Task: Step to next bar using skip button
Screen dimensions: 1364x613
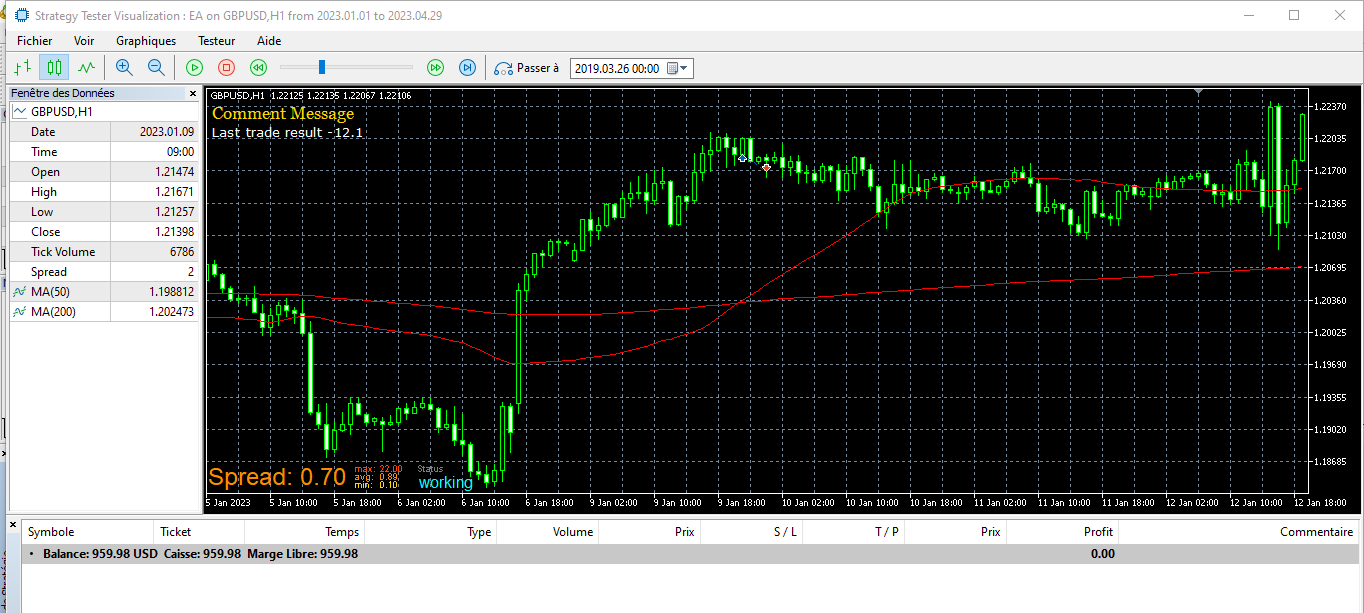Action: point(467,68)
